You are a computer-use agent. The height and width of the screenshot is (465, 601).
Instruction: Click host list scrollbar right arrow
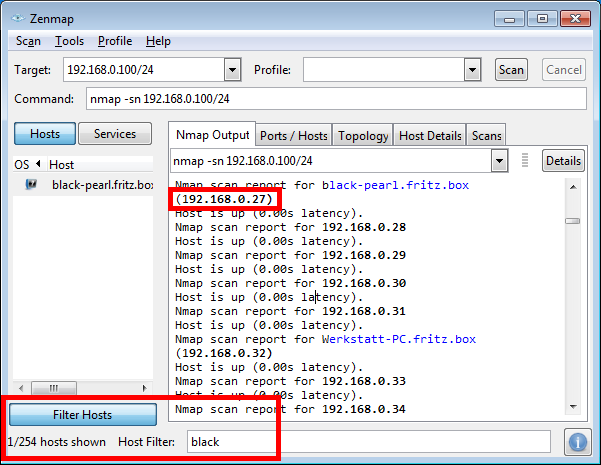tap(145, 388)
